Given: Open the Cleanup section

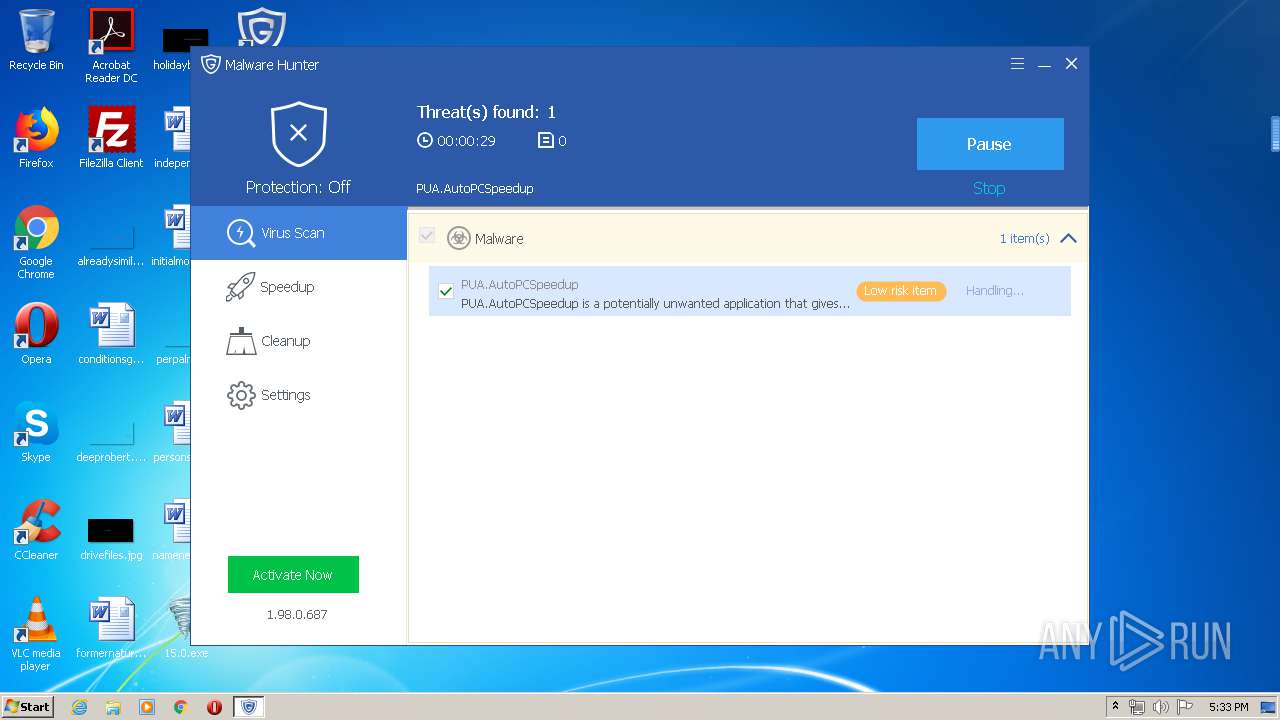Looking at the screenshot, I should click(x=299, y=341).
